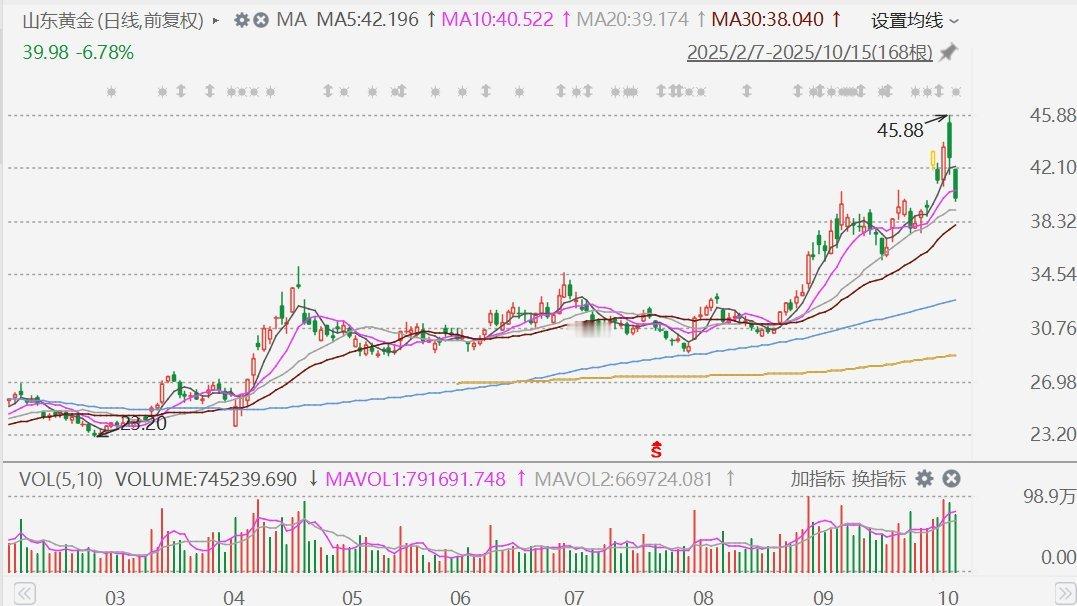
Task: Open volume indicator settings gear
Action: [x=925, y=478]
